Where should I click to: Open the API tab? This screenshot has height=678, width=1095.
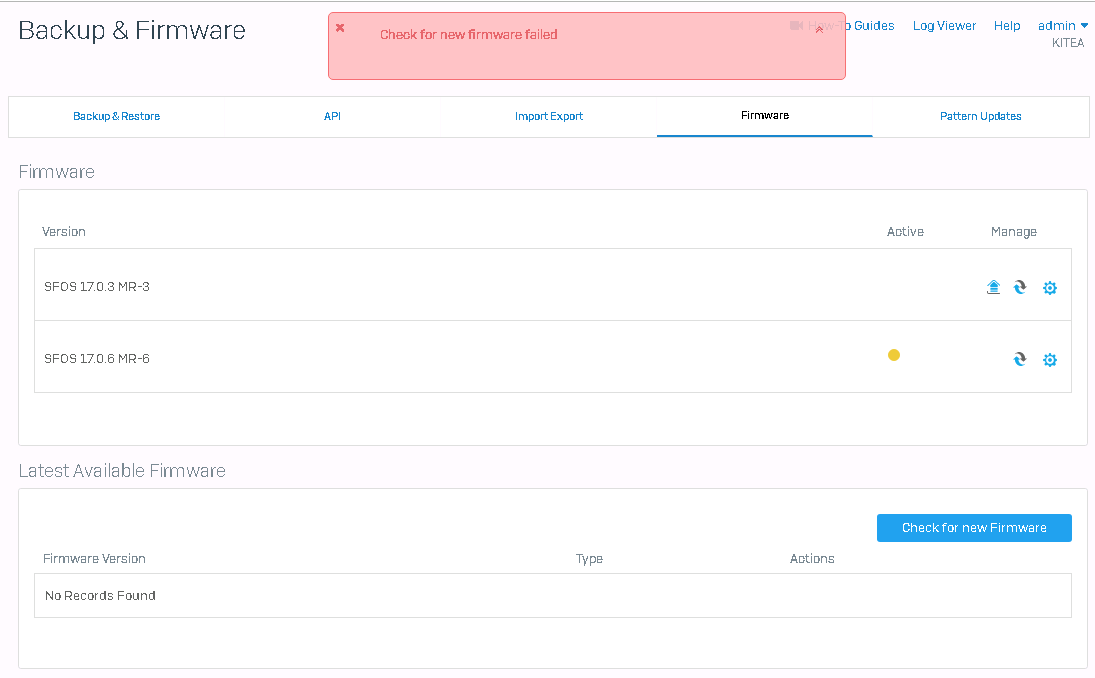pos(332,117)
